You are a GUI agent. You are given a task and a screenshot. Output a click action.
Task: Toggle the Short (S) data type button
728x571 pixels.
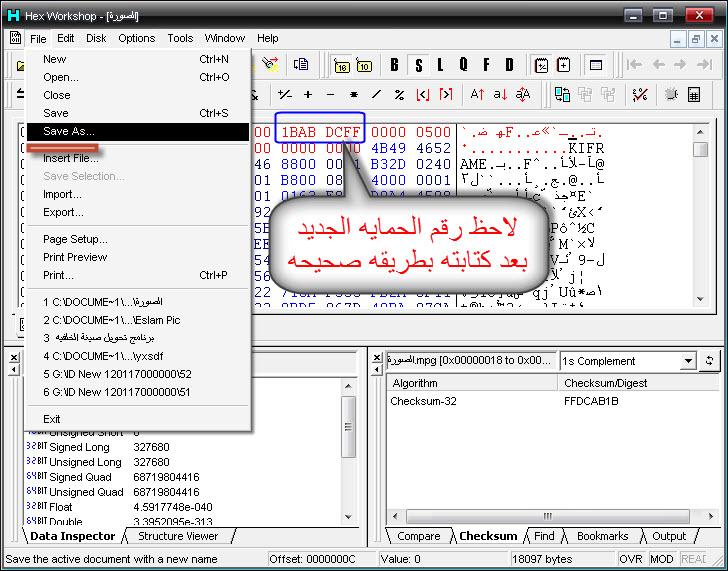(x=419, y=65)
